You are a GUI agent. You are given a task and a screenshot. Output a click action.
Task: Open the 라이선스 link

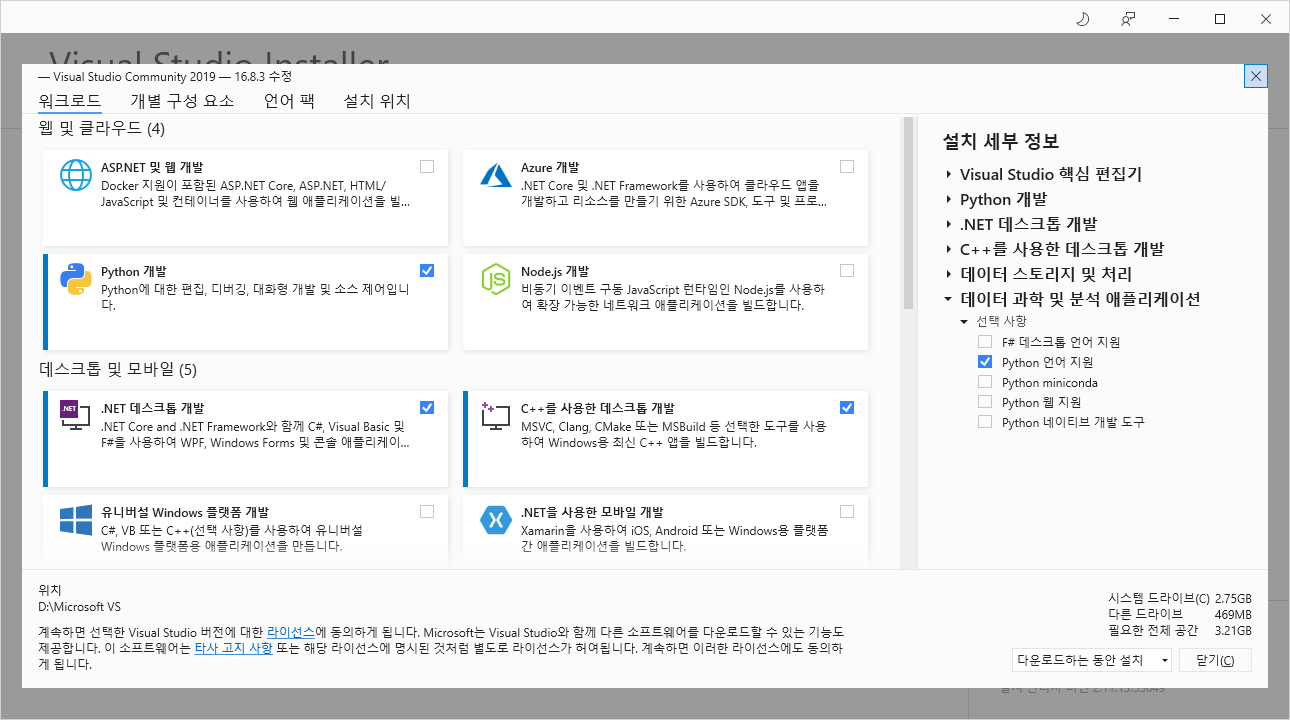291,633
